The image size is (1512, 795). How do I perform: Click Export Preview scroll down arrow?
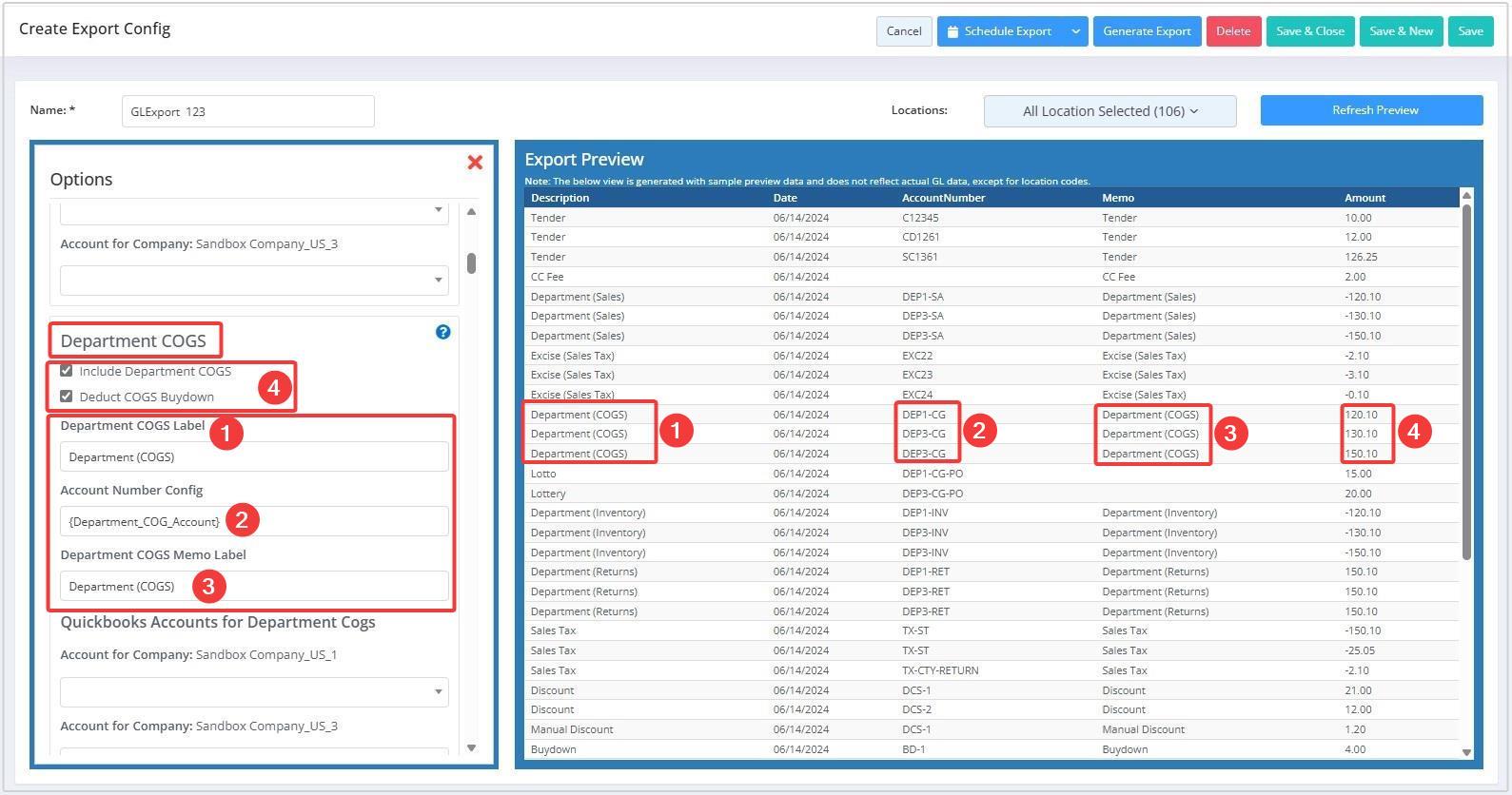[1466, 752]
